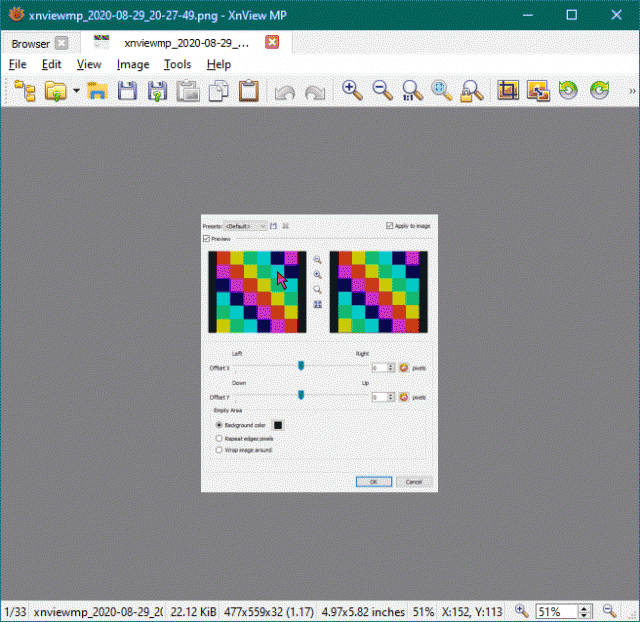The image size is (640, 622).
Task: Click the '22.12 KiB' file size text
Action: click(x=193, y=612)
